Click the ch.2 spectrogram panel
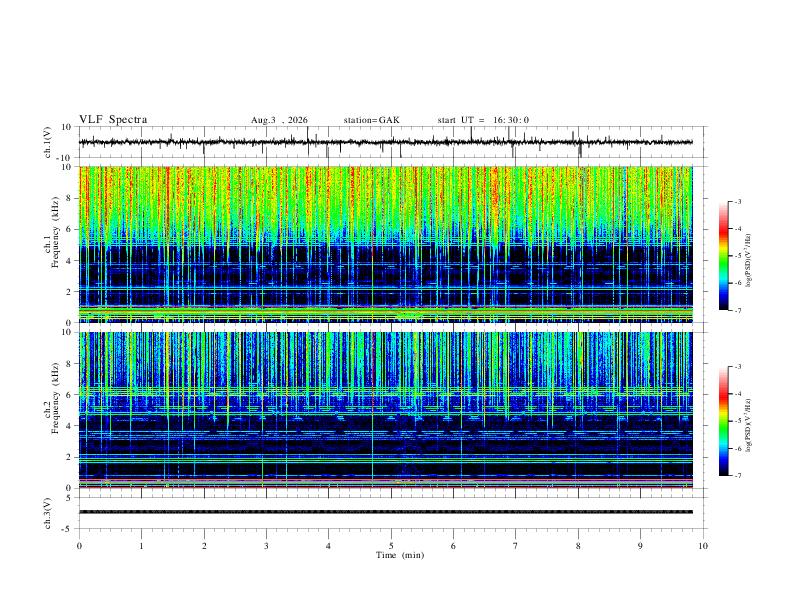 386,410
